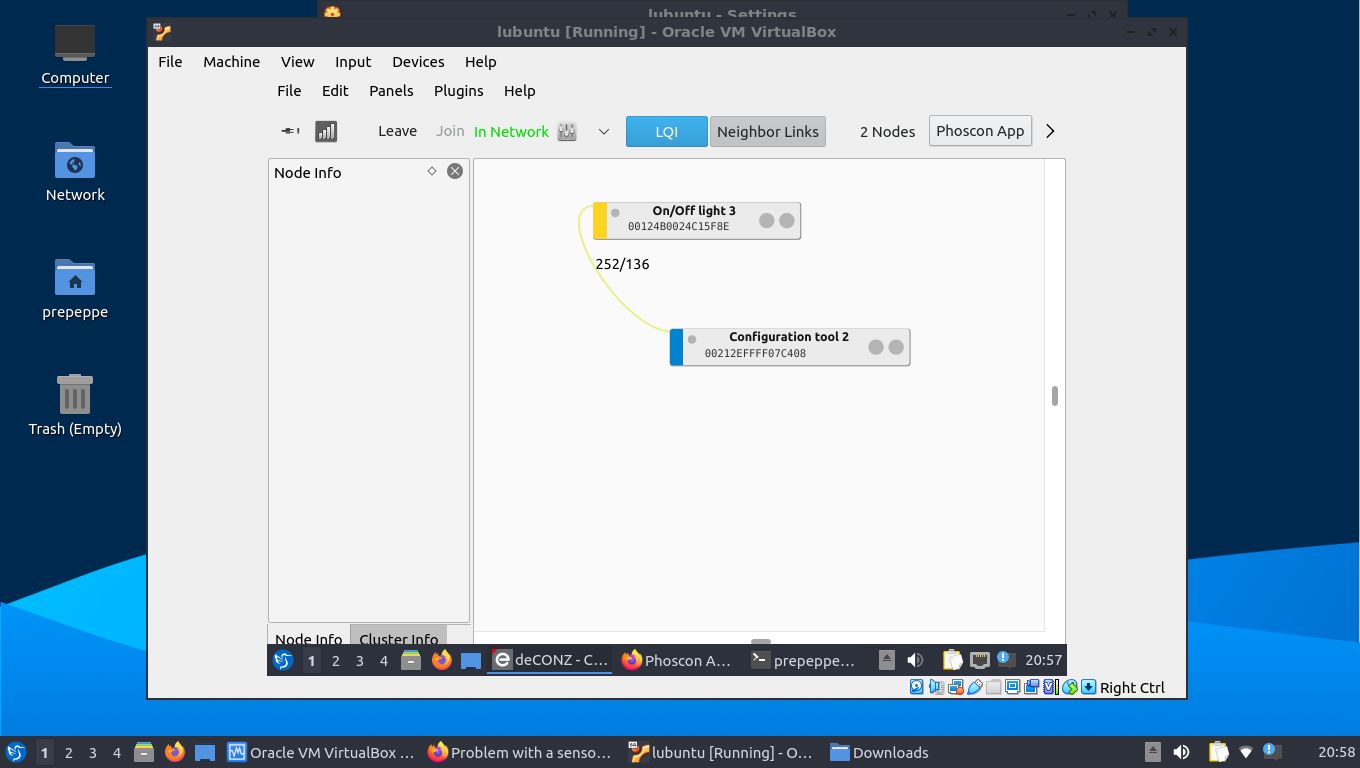This screenshot has width=1360, height=768.
Task: Click the In Network status label
Action: tap(511, 131)
